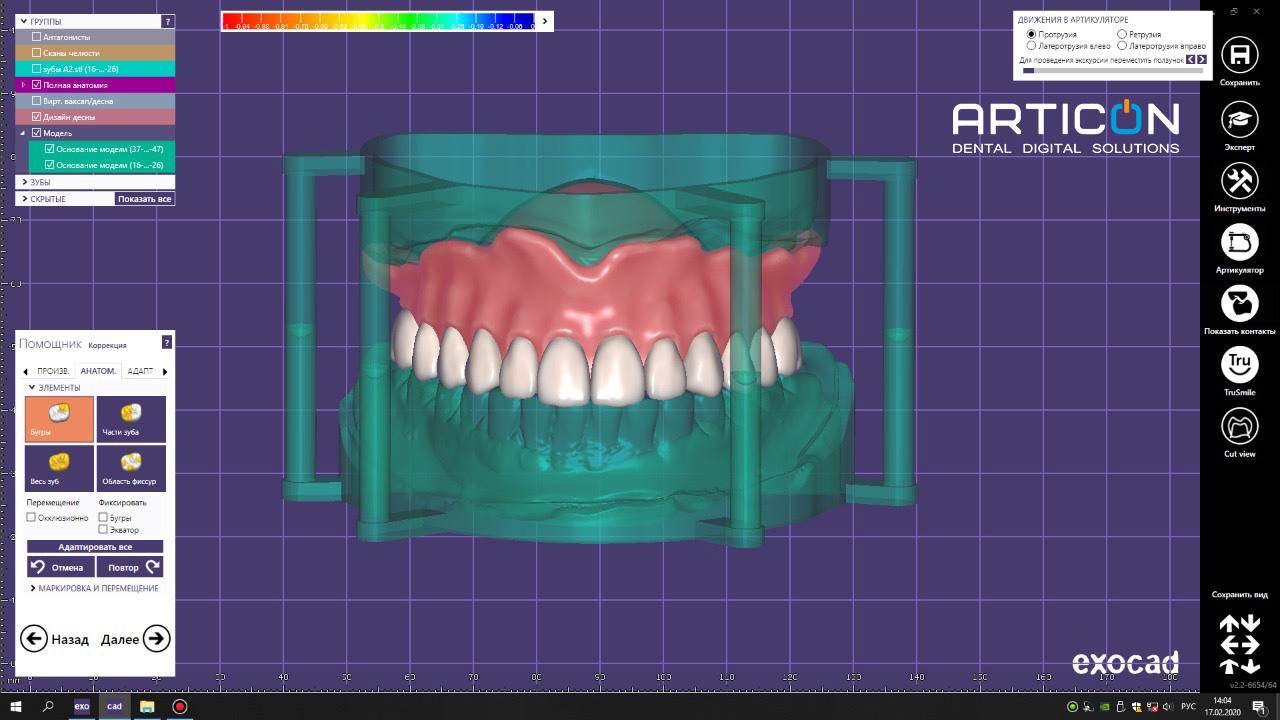Open help in the Помощник panel
The image size is (1280, 720).
[167, 342]
